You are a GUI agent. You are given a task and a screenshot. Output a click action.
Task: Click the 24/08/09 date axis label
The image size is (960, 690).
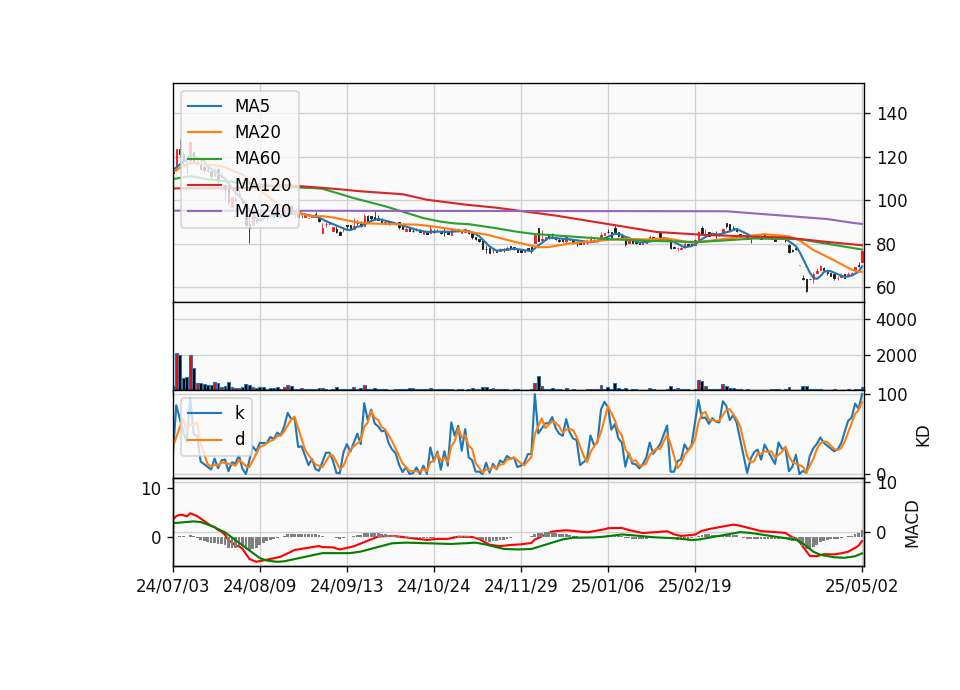(x=260, y=586)
